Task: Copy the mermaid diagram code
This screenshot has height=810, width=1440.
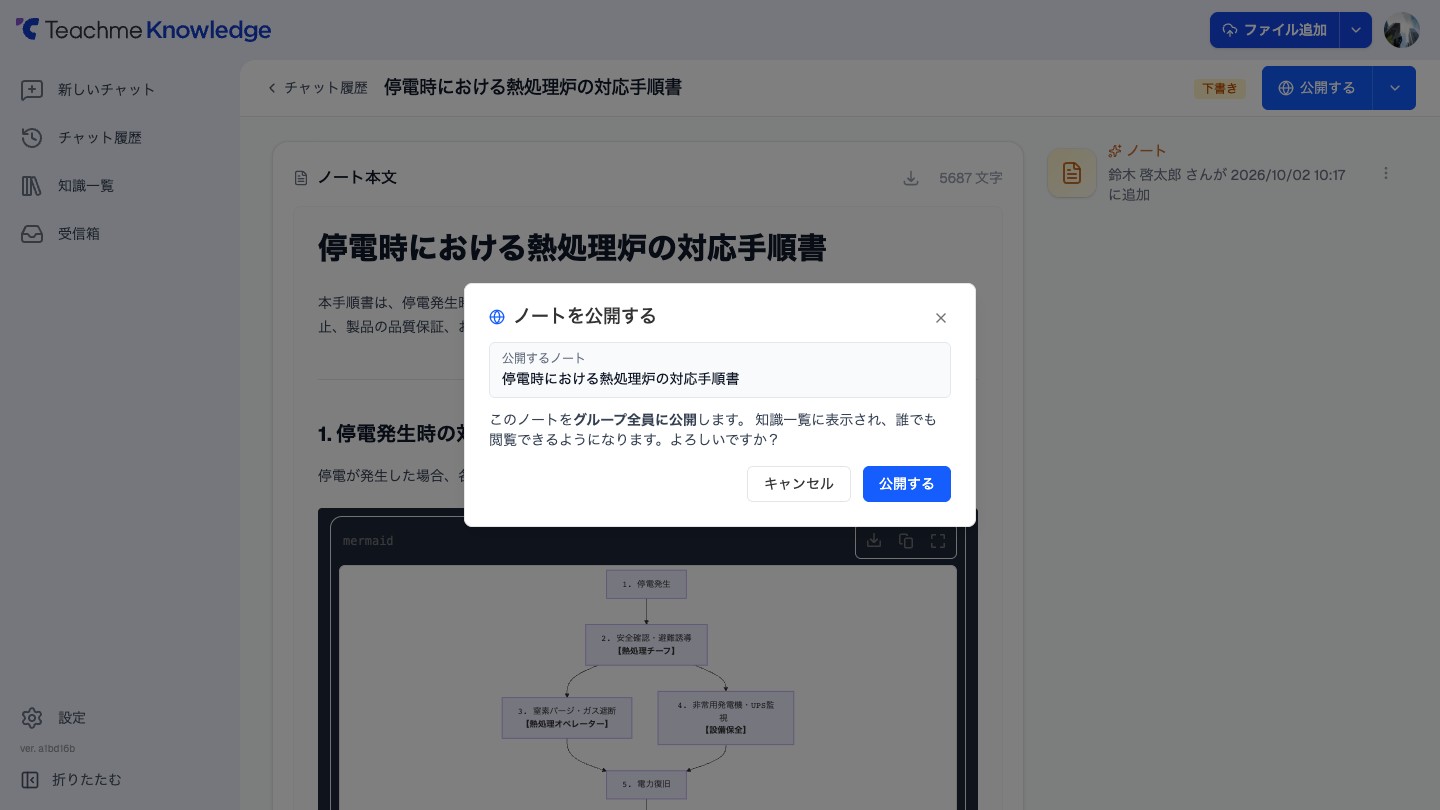Action: 906,541
